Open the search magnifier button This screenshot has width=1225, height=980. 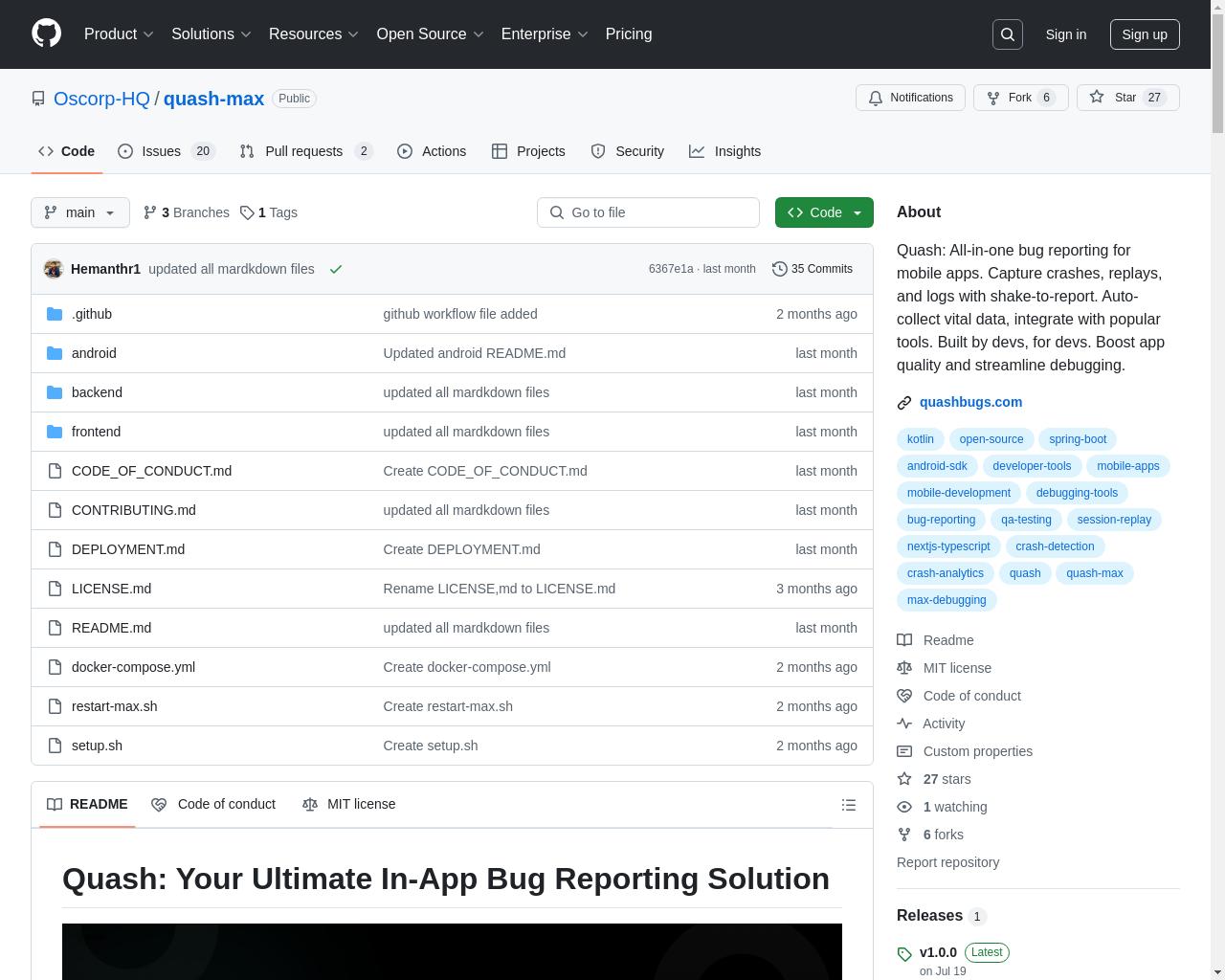point(1008,34)
